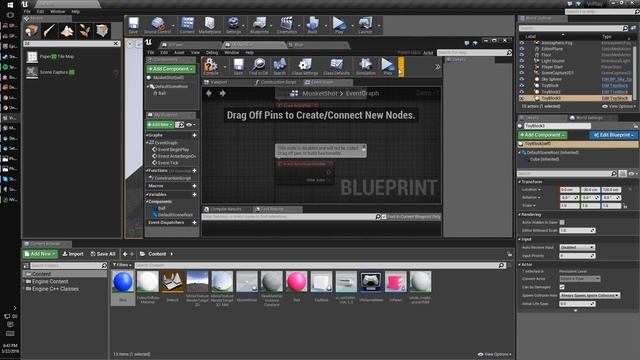The image size is (640, 360).
Task: Open the Marketplace toolbar icon
Action: [x=210, y=25]
